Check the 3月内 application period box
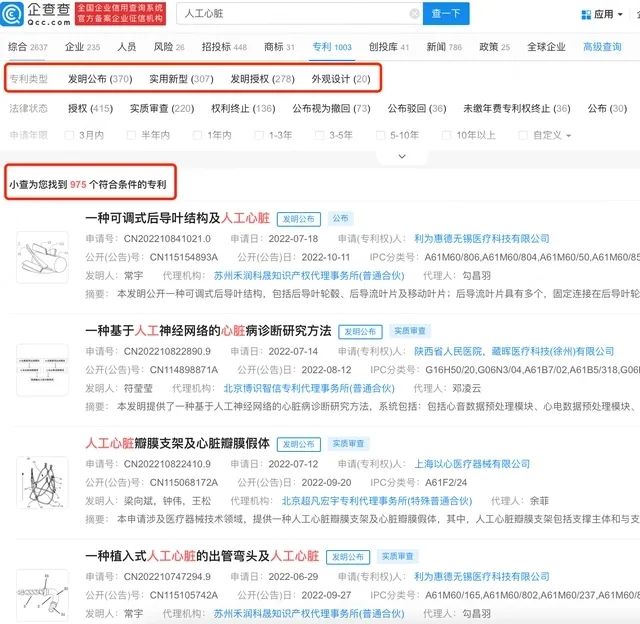640x624 pixels. [69, 135]
